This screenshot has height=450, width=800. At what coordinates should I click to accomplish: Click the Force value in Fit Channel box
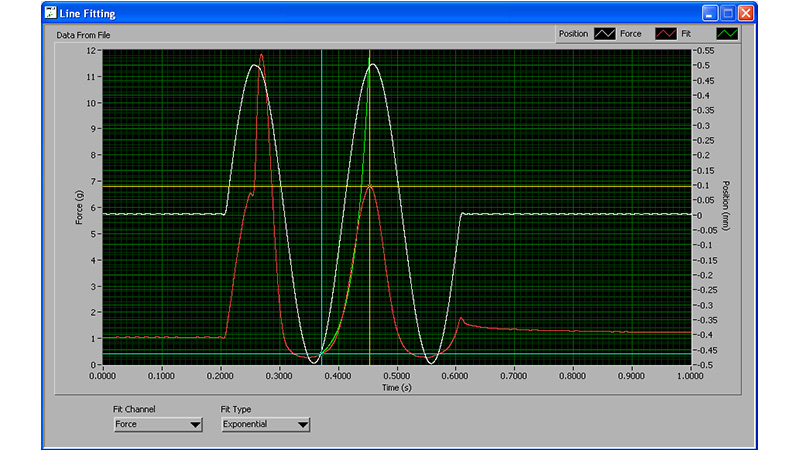[126, 424]
